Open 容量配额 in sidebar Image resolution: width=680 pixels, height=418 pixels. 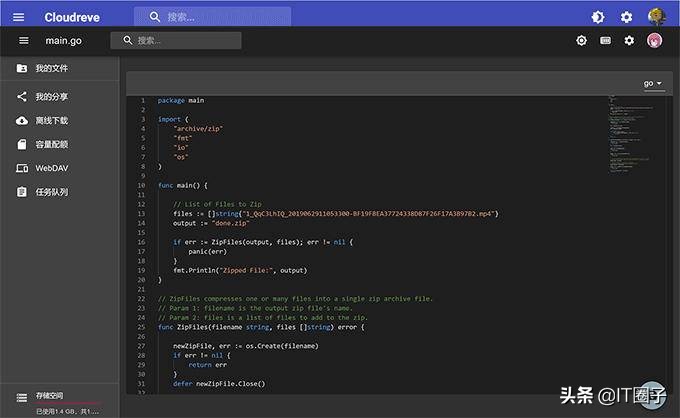point(59,144)
